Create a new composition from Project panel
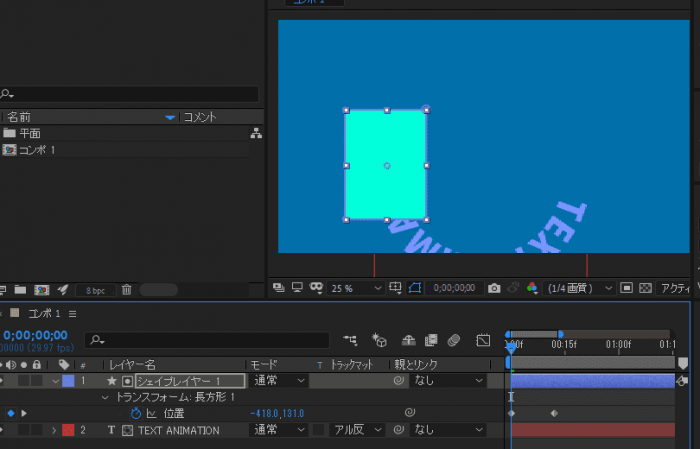The image size is (700, 449). (x=42, y=290)
